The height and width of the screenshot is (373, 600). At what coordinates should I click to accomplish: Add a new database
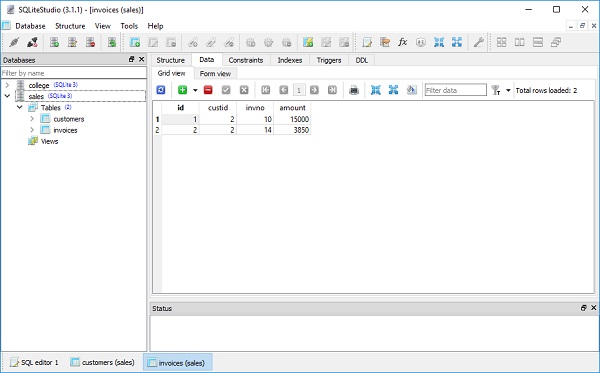click(54, 42)
